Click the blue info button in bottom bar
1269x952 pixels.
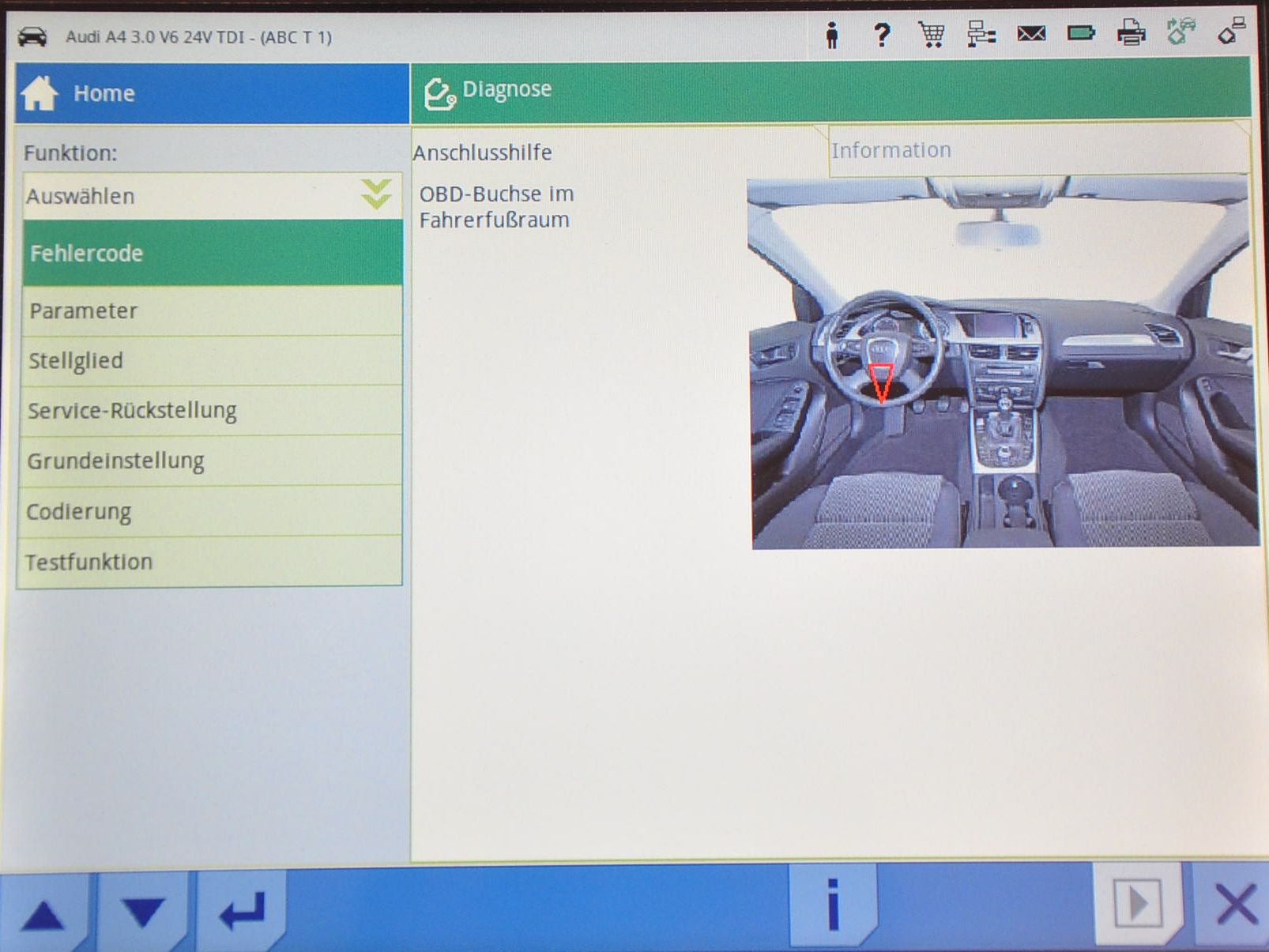point(832,905)
